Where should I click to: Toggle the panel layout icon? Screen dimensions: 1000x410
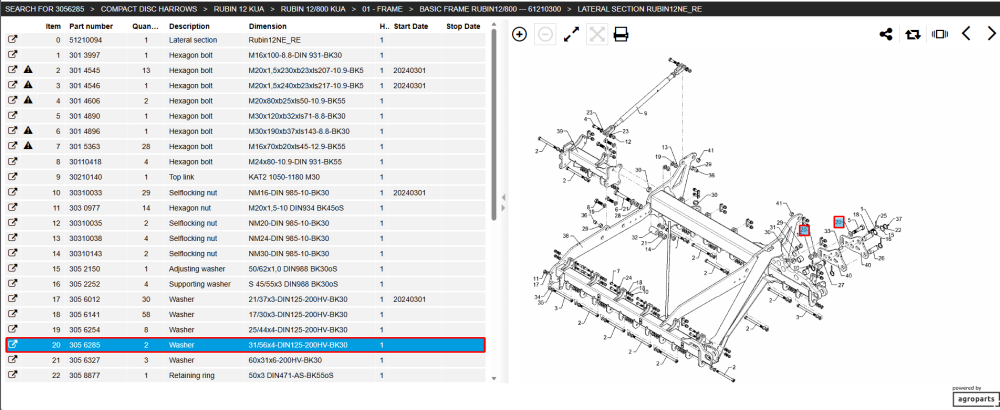pyautogui.click(x=939, y=34)
